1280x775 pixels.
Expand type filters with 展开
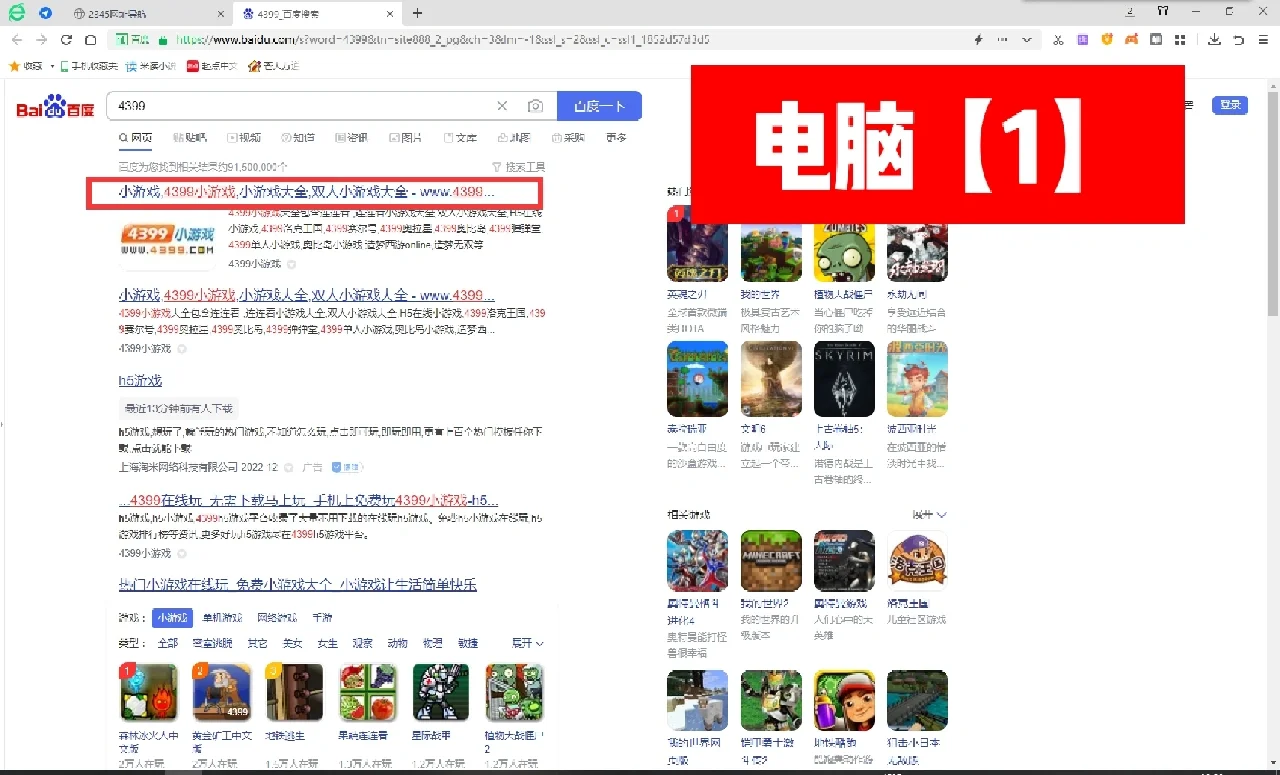[x=528, y=643]
